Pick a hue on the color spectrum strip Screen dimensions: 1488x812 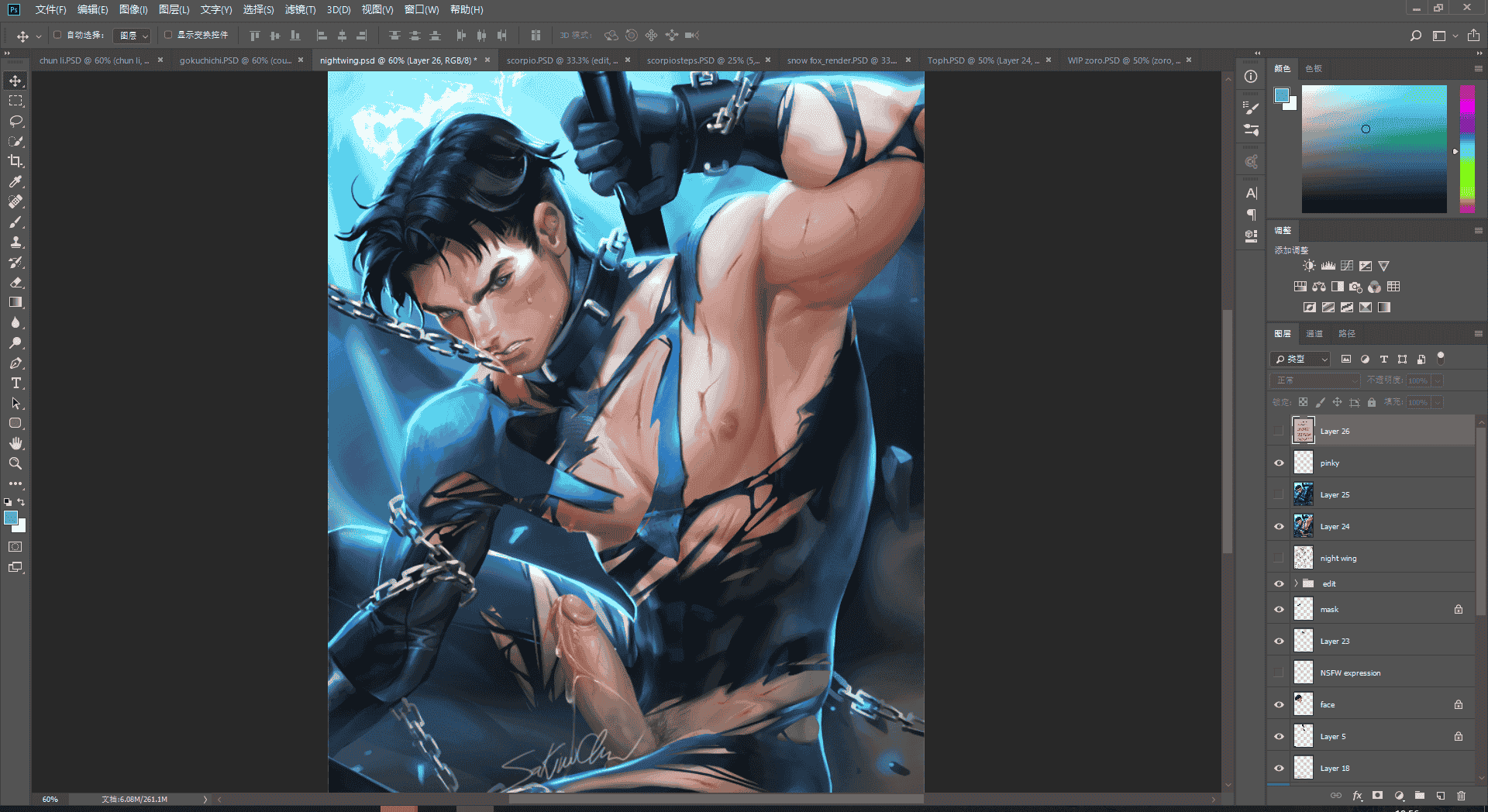[x=1467, y=149]
